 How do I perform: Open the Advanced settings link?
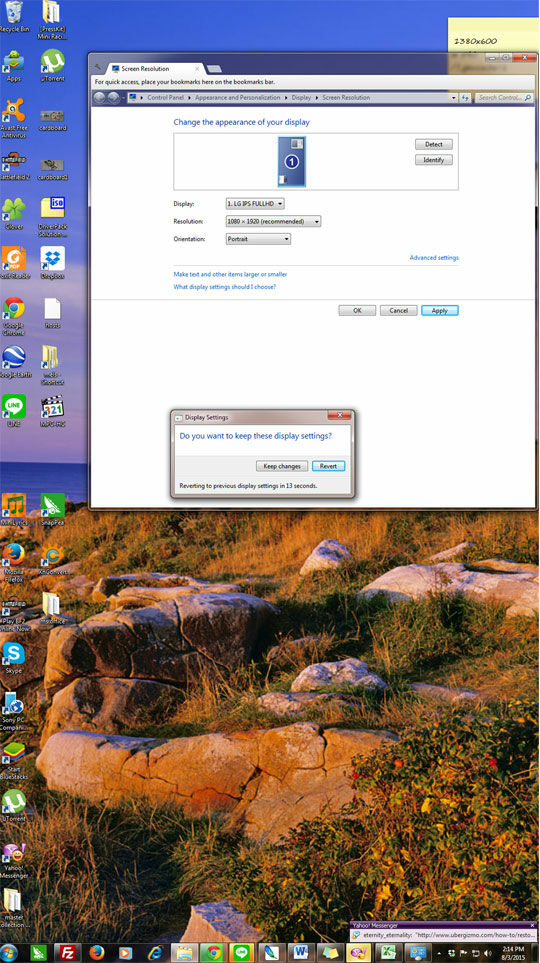434,258
